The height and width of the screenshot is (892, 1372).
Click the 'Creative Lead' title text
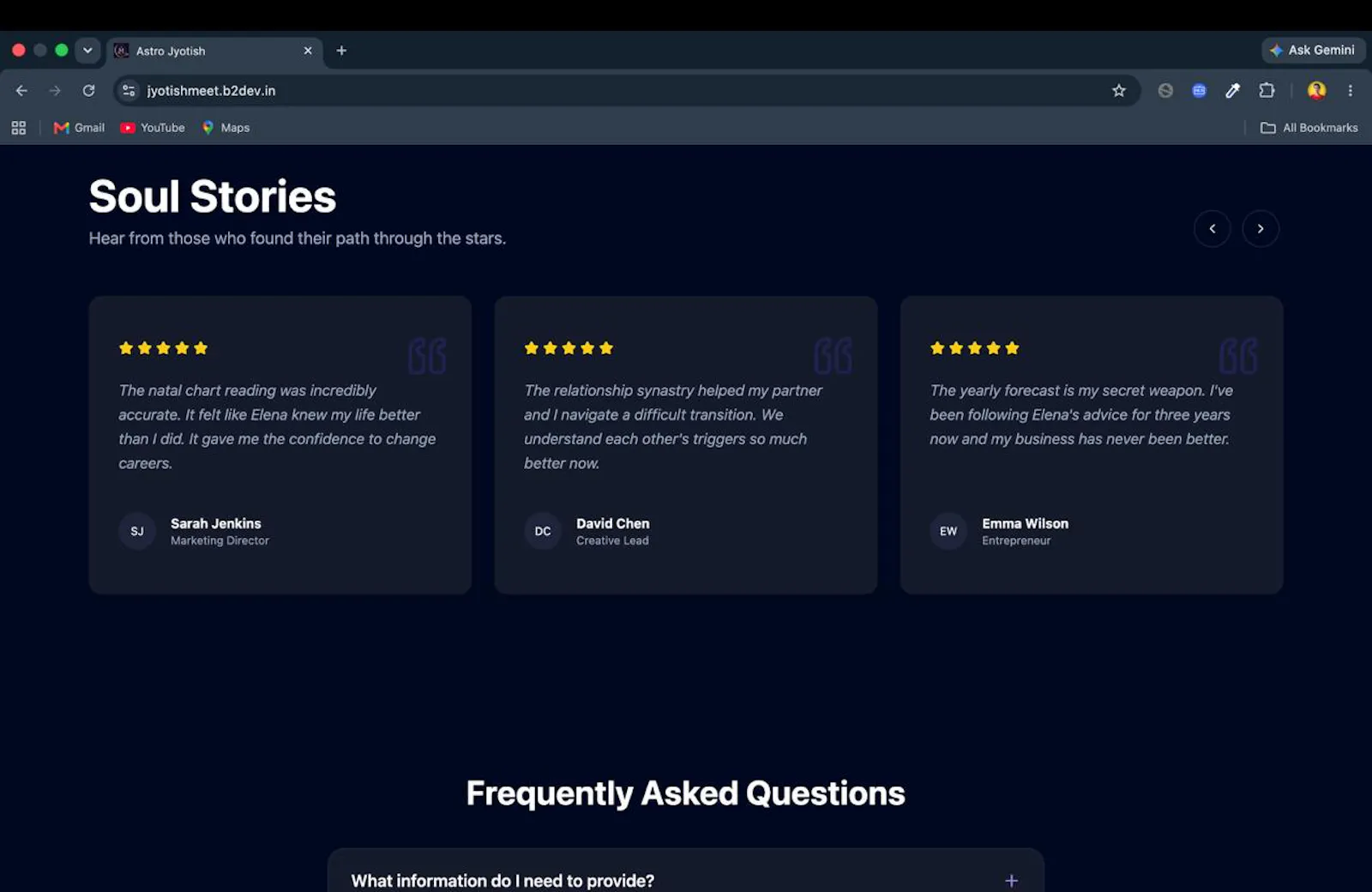(612, 540)
